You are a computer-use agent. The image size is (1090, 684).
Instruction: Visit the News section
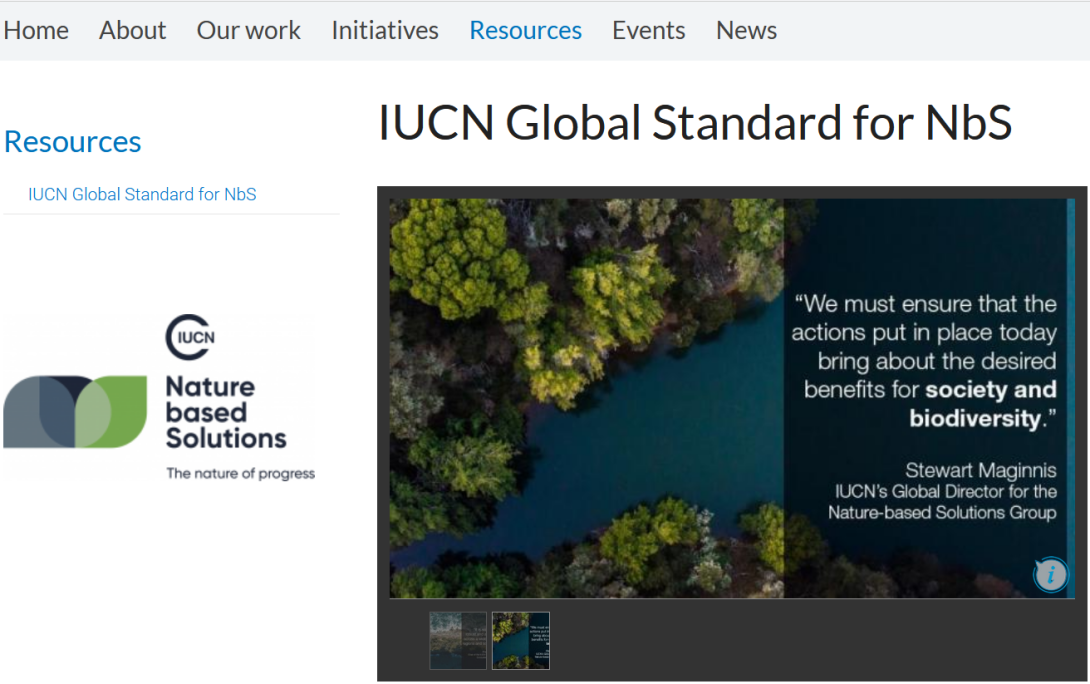746,31
